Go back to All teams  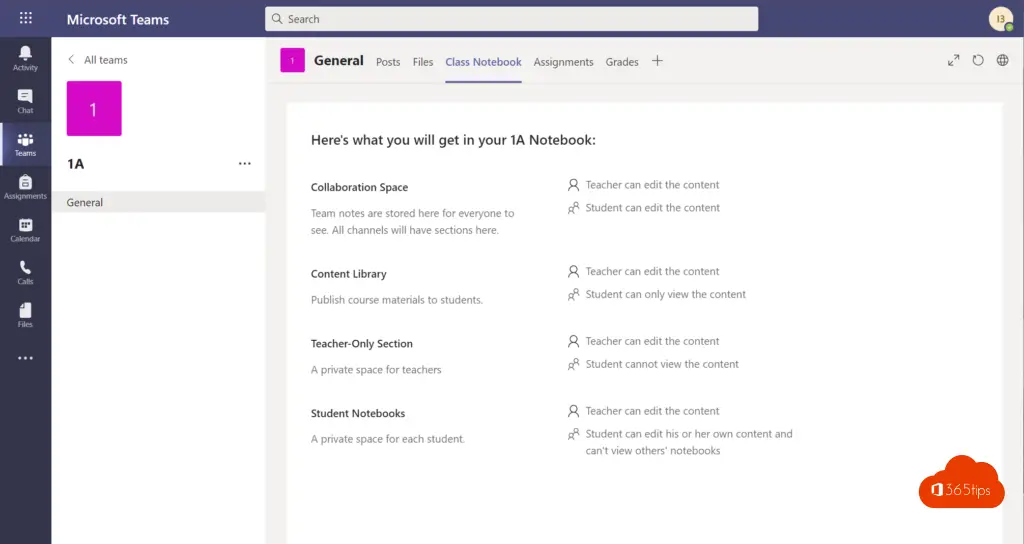98,59
